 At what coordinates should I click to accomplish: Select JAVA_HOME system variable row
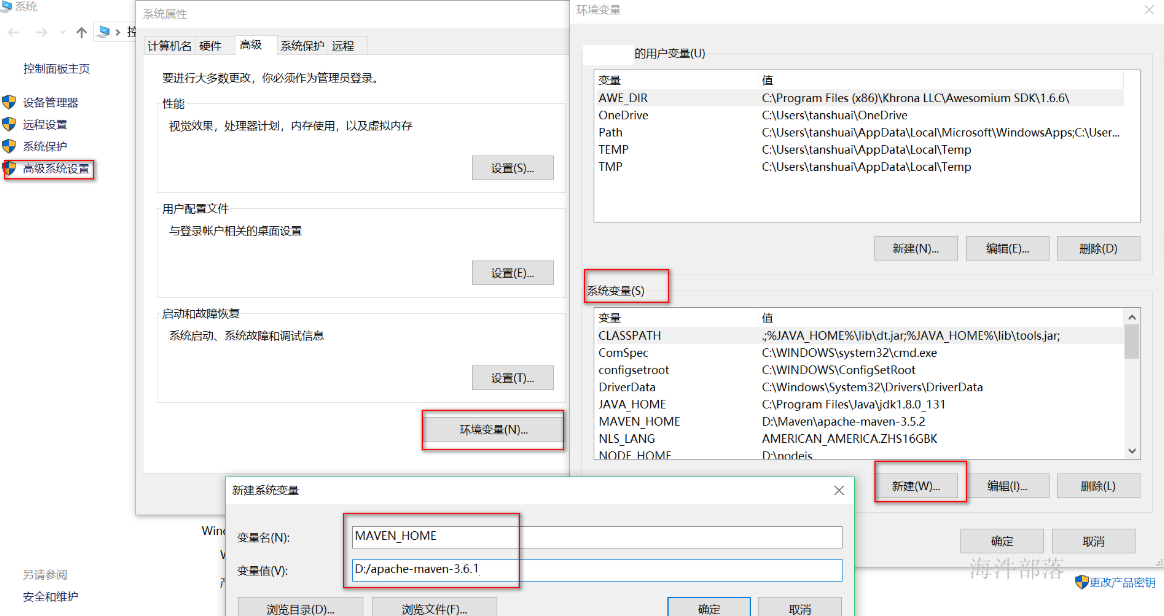[x=860, y=404]
